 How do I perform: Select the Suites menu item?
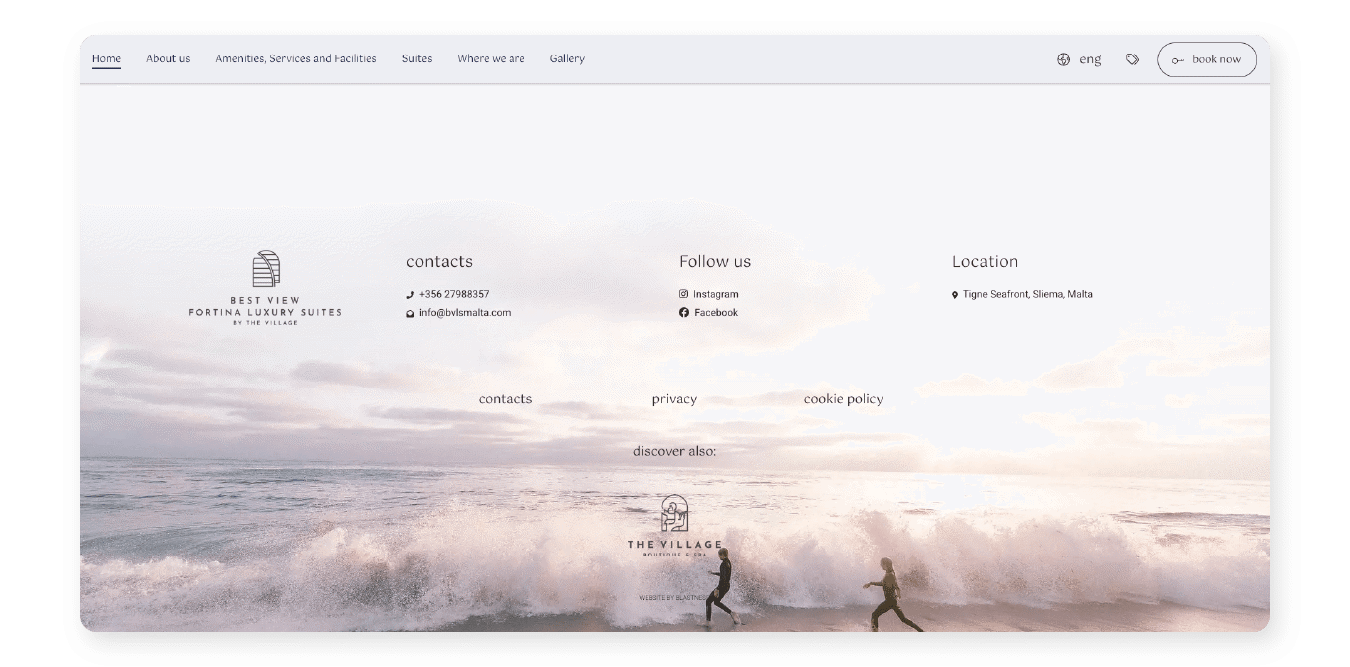[x=417, y=58]
